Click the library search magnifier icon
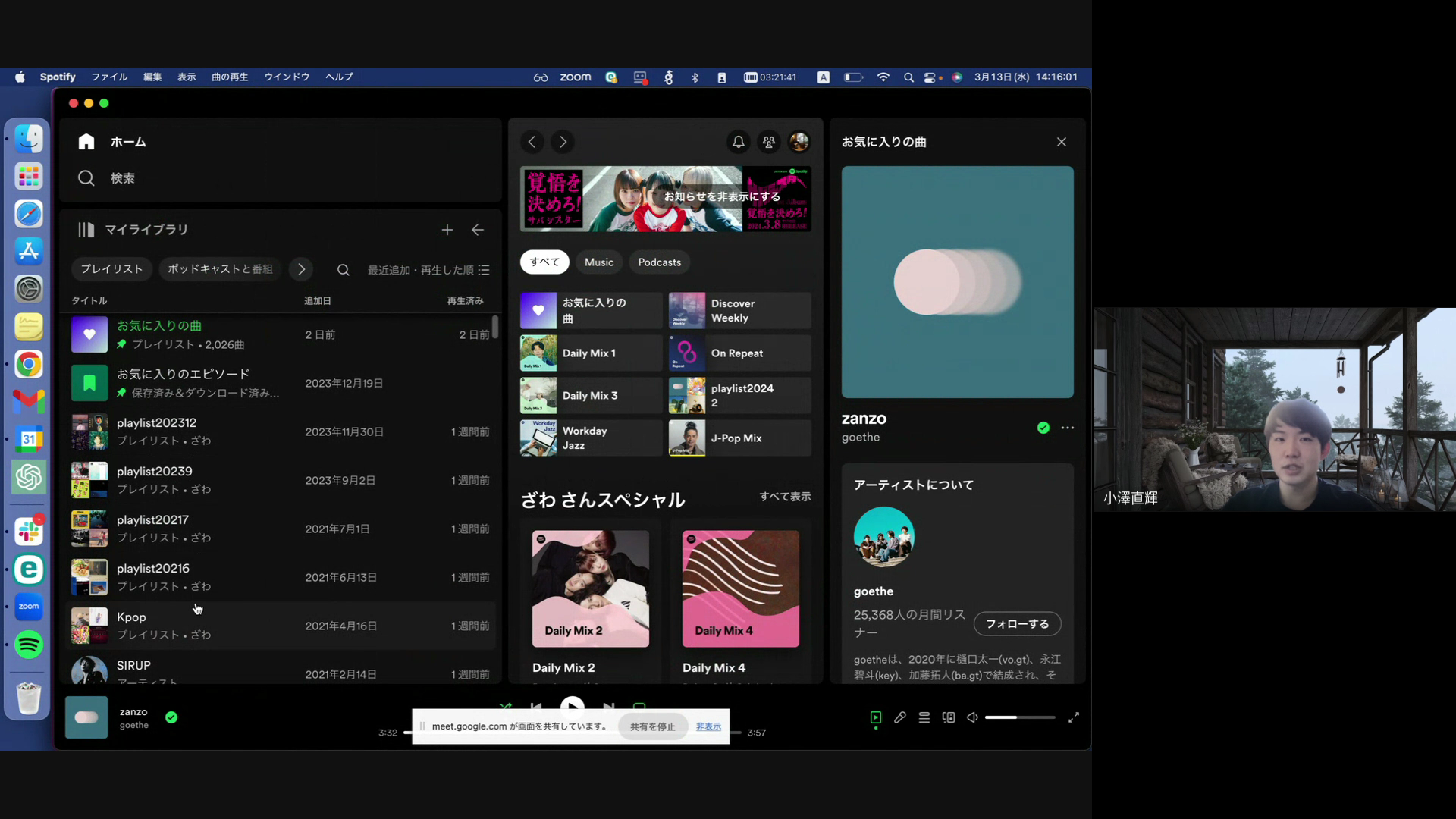 pos(343,270)
